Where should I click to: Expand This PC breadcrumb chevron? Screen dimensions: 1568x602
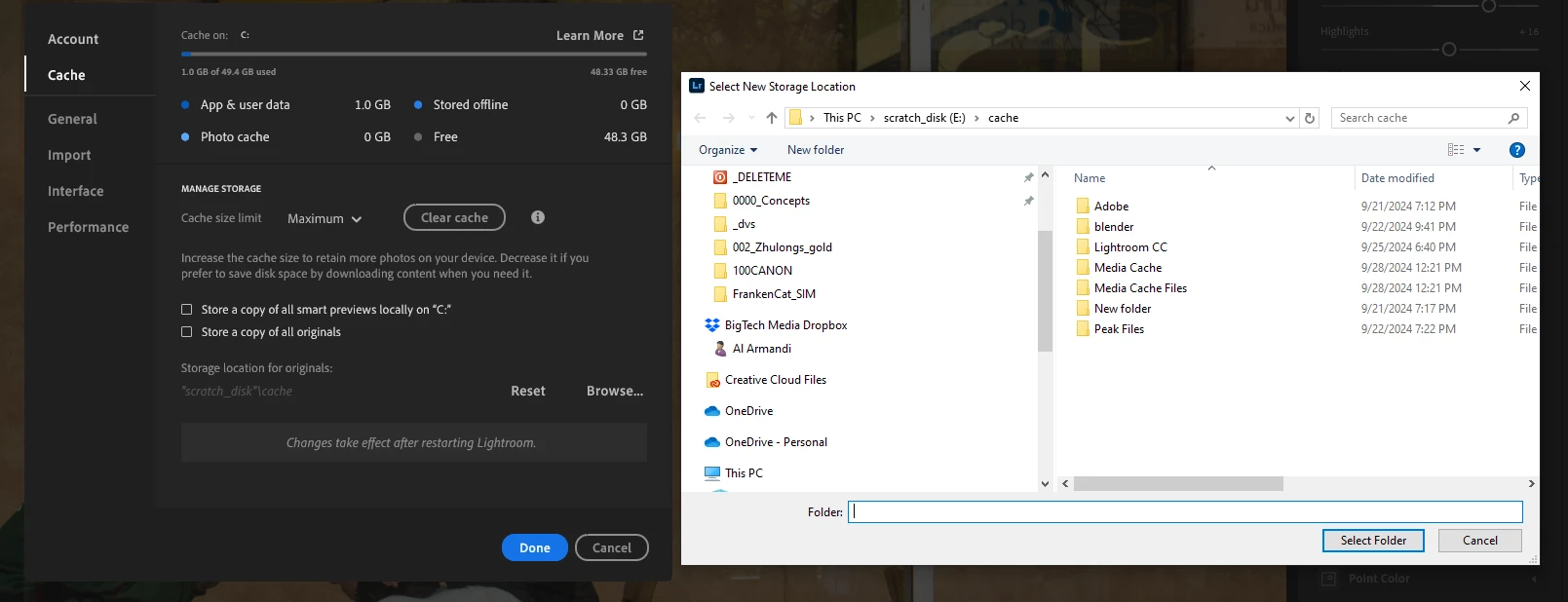point(872,118)
